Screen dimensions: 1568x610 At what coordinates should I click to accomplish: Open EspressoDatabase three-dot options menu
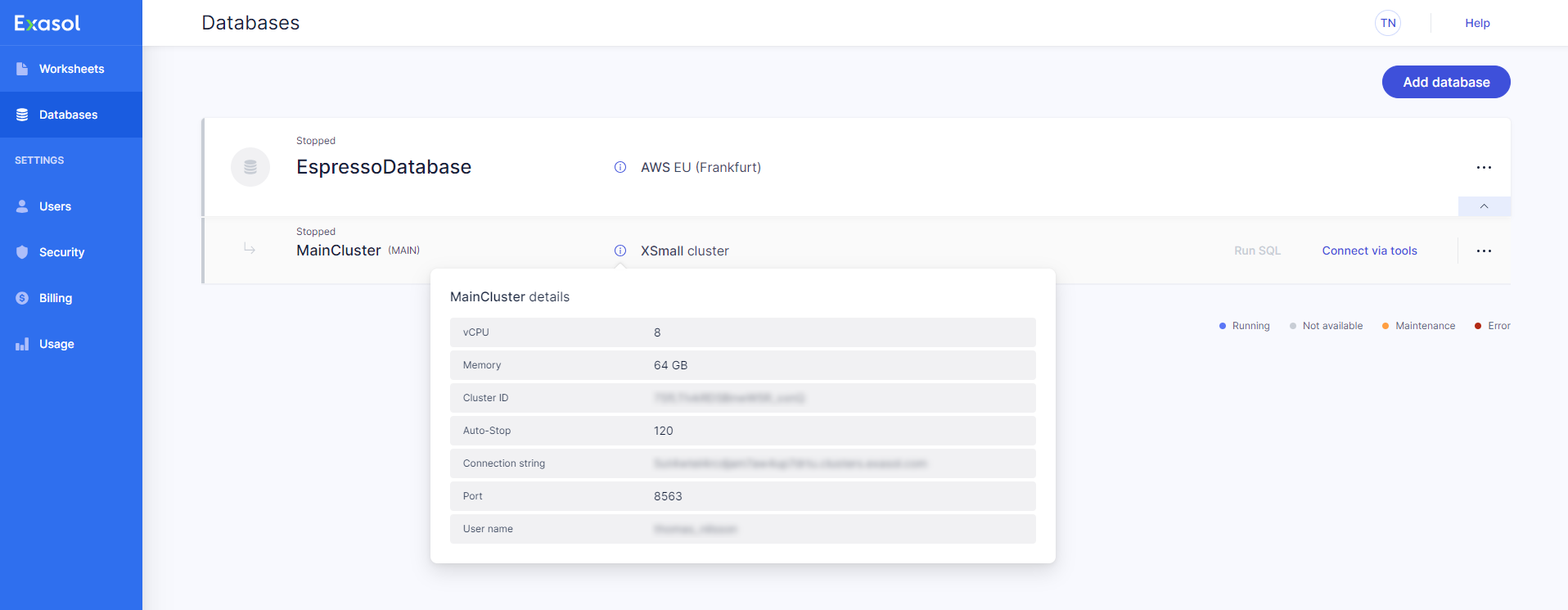point(1484,167)
